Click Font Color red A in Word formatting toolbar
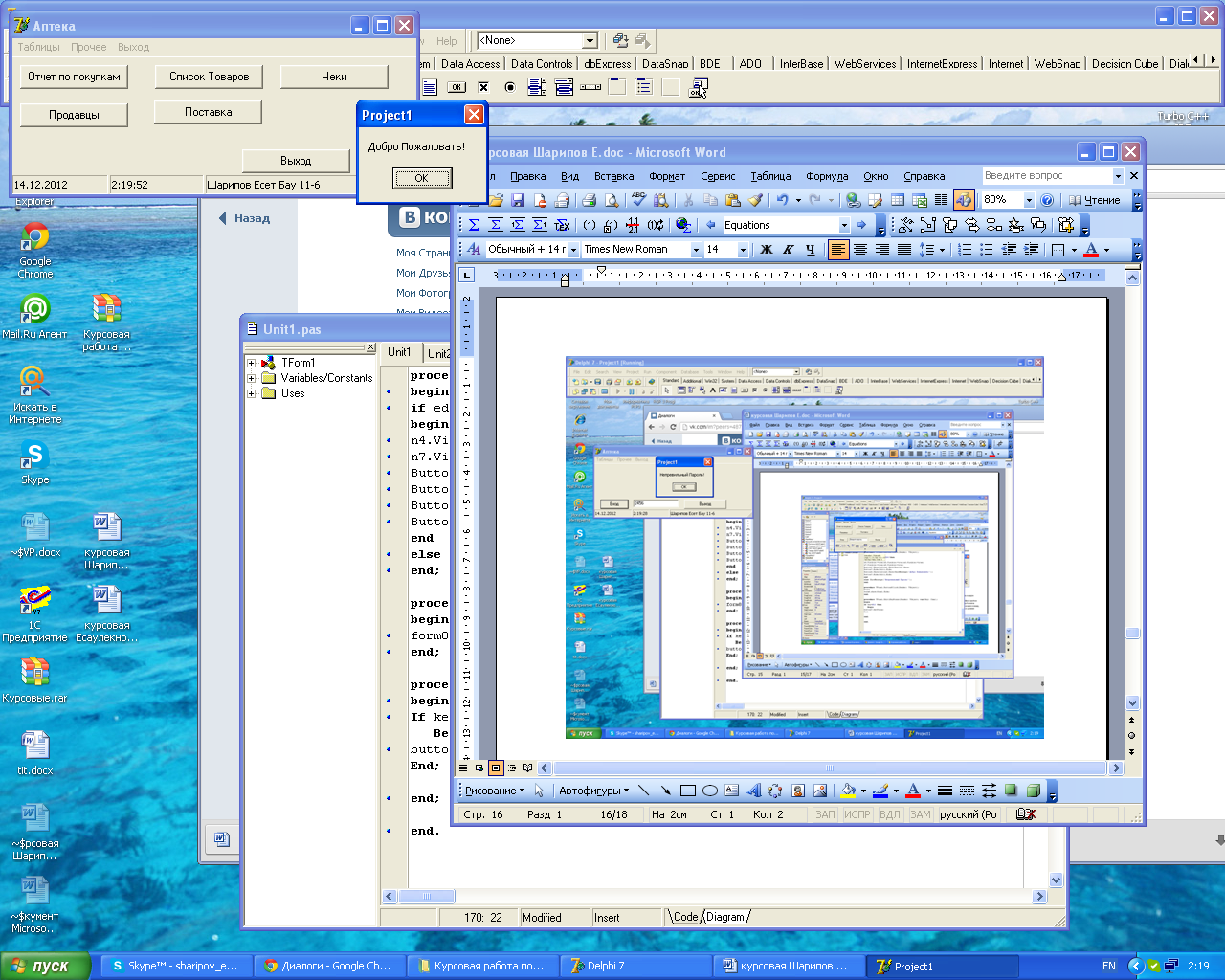 pos(1091,249)
